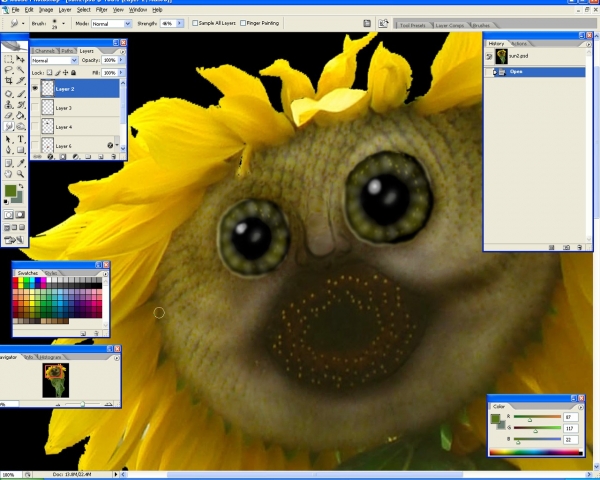Viewport: 600px width, 480px height.
Task: Open the File menu
Action: point(15,10)
